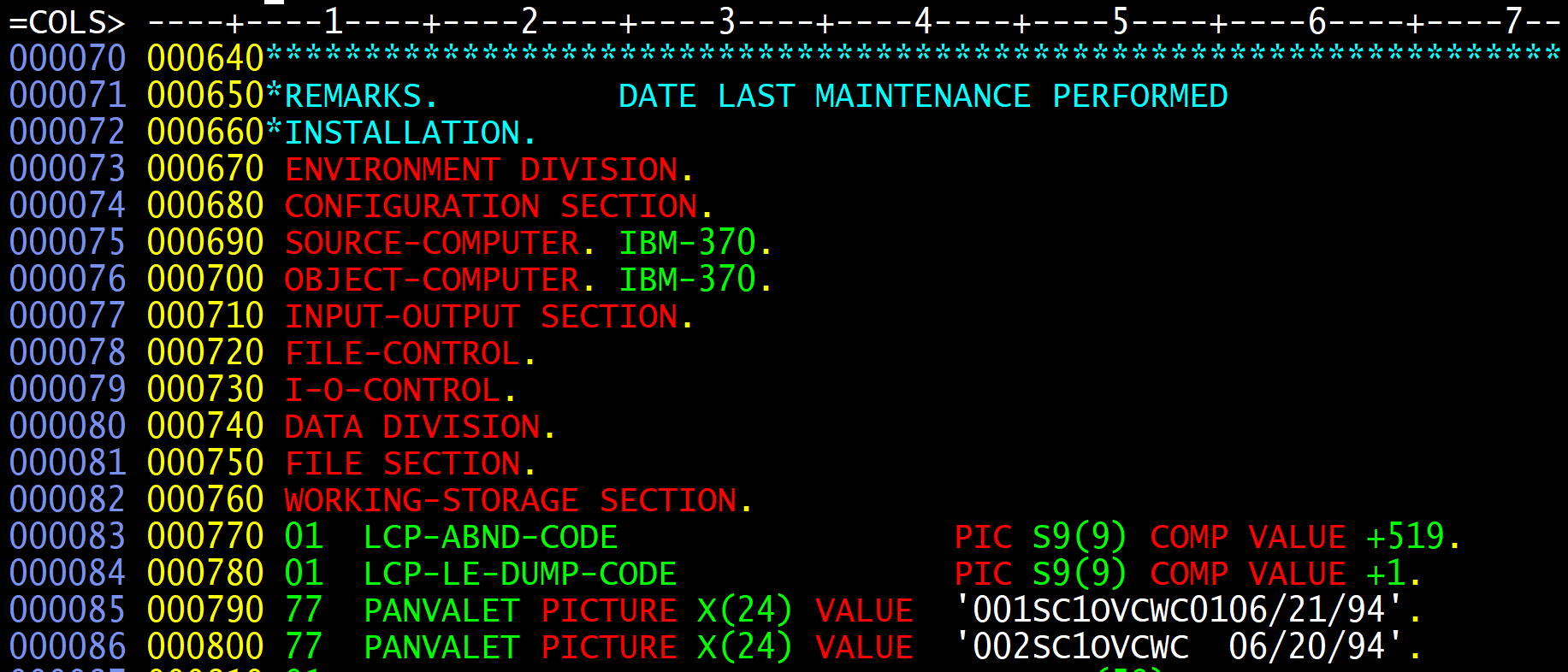This screenshot has width=1568, height=672.
Task: Click line number 000078 prefix
Action: click(x=68, y=353)
